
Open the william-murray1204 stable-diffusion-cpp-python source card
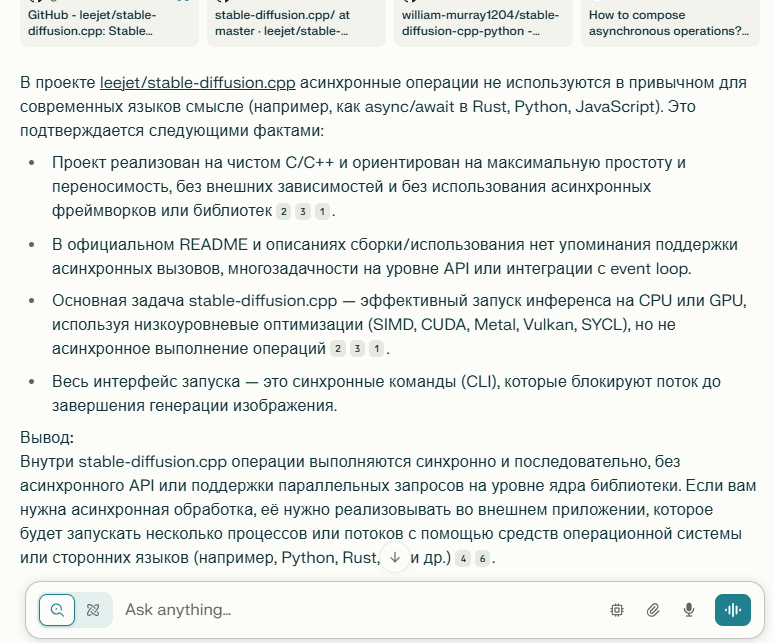coord(483,23)
